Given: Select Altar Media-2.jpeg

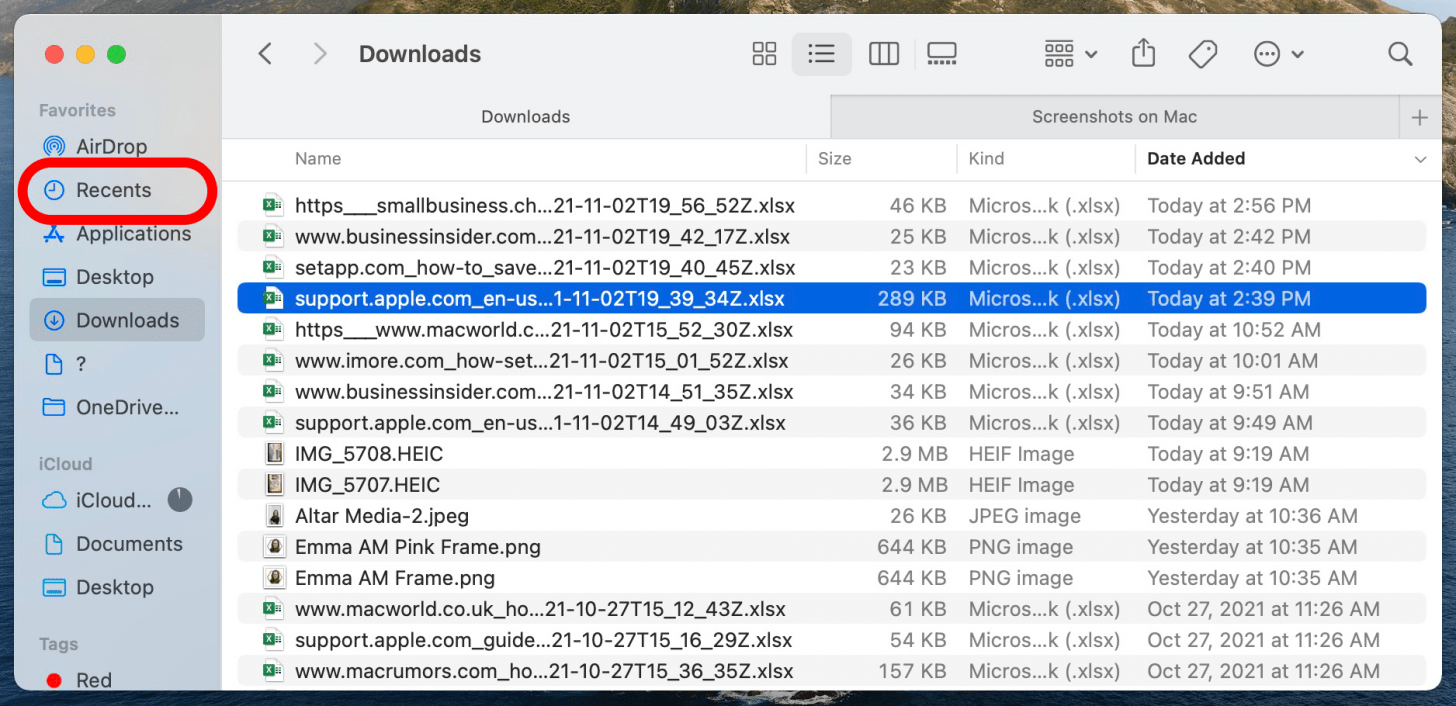Looking at the screenshot, I should click(x=832, y=516).
